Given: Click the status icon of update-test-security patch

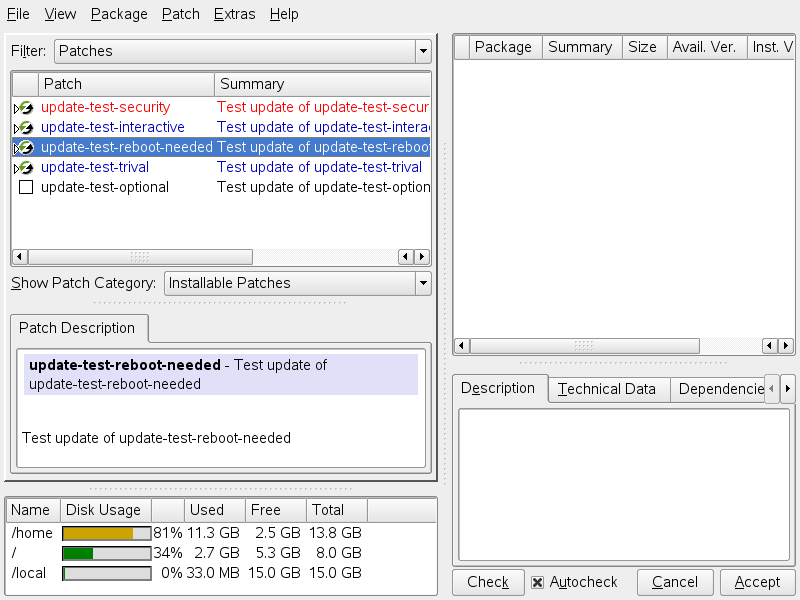Looking at the screenshot, I should click(26, 108).
